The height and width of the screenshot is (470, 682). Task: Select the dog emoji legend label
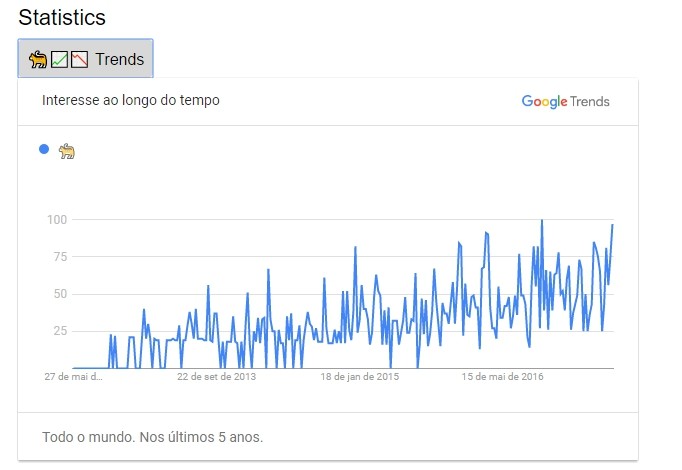click(x=67, y=150)
